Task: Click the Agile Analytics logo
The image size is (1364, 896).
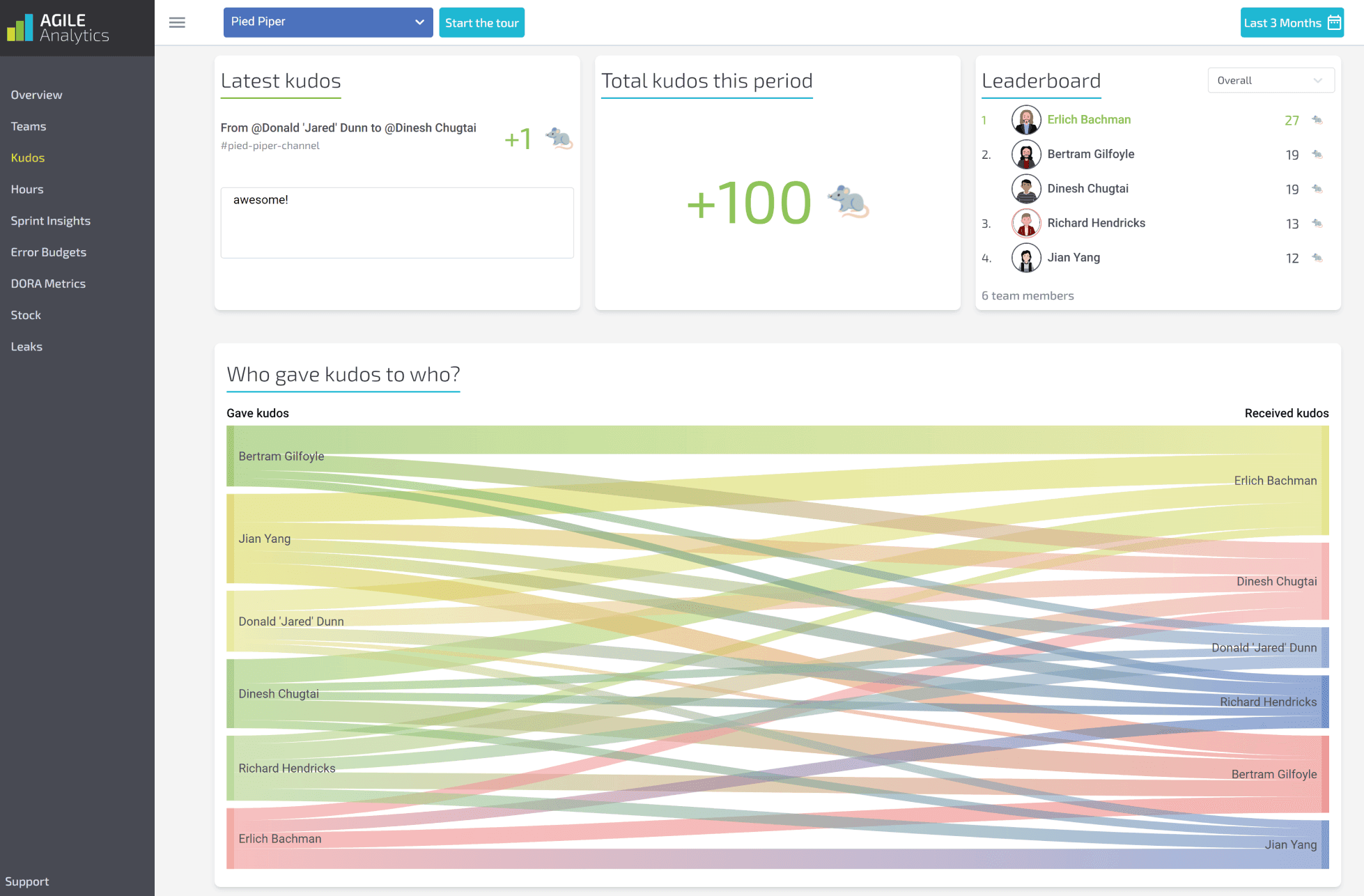Action: pos(58,28)
